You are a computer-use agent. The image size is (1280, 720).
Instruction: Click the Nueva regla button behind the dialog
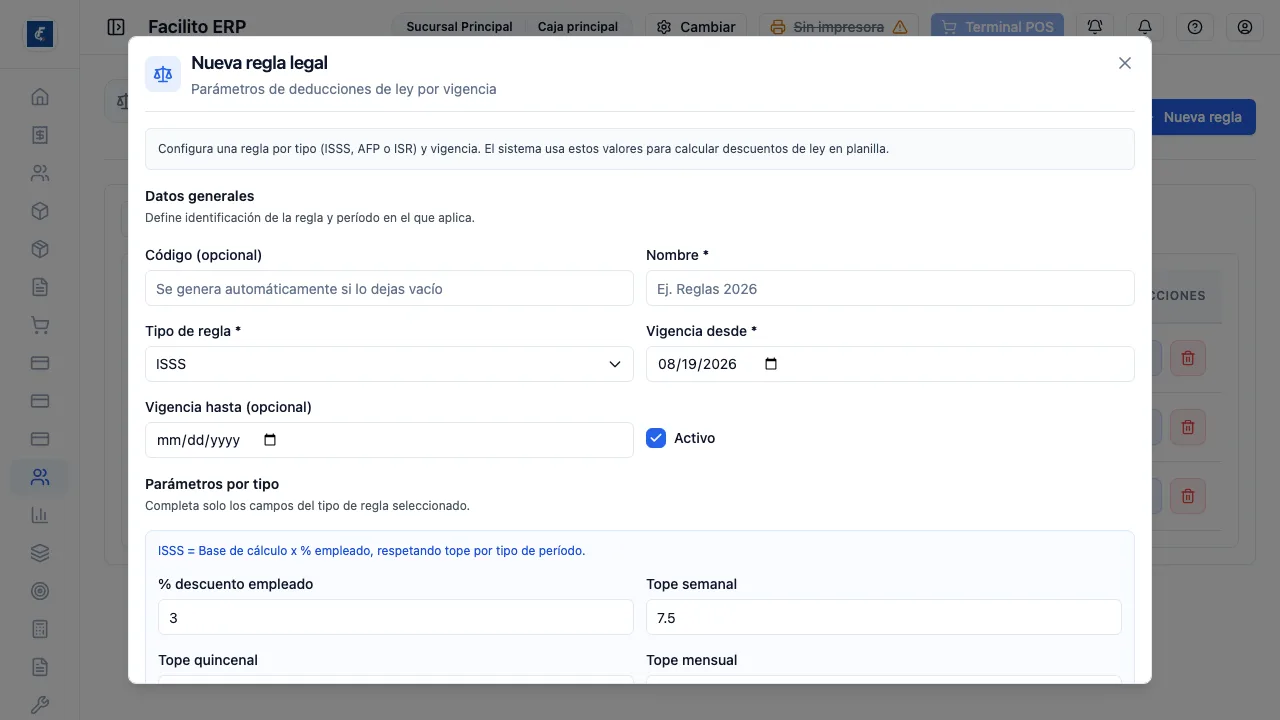point(1202,117)
